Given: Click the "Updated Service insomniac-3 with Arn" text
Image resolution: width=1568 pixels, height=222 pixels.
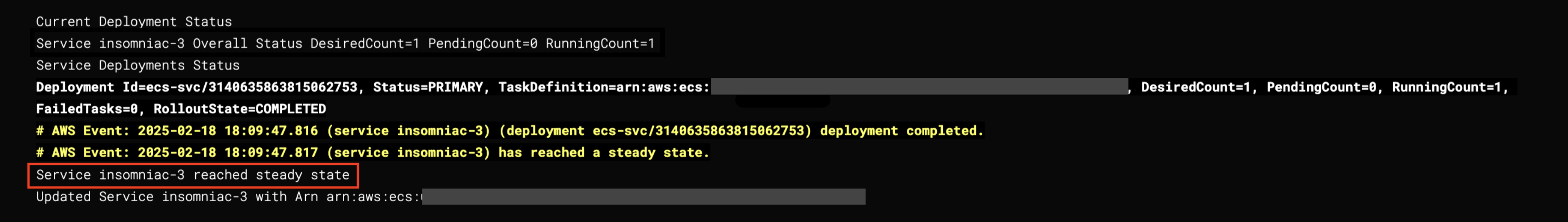Looking at the screenshot, I should coord(177,197).
